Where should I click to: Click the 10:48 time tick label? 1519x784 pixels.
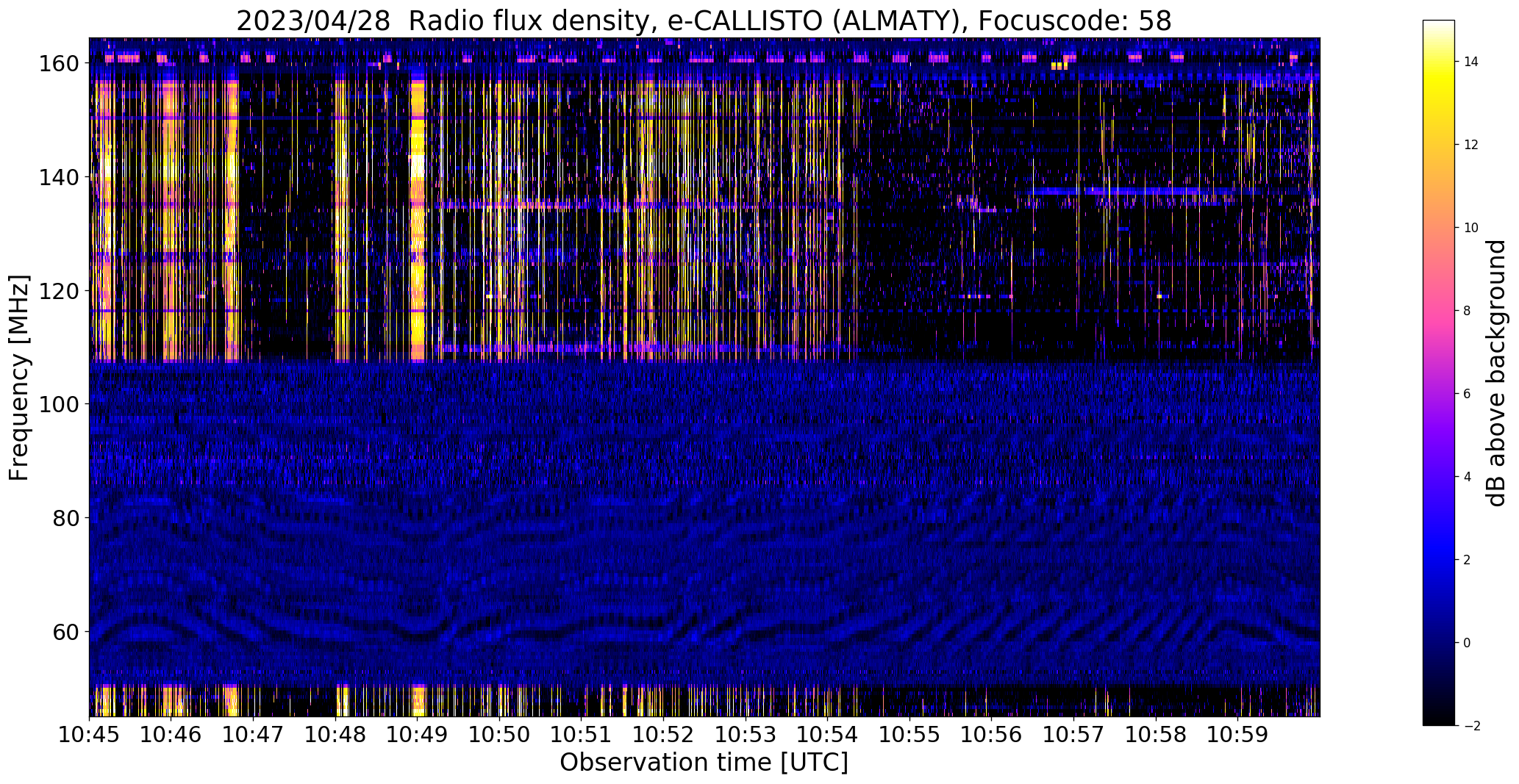pyautogui.click(x=335, y=734)
